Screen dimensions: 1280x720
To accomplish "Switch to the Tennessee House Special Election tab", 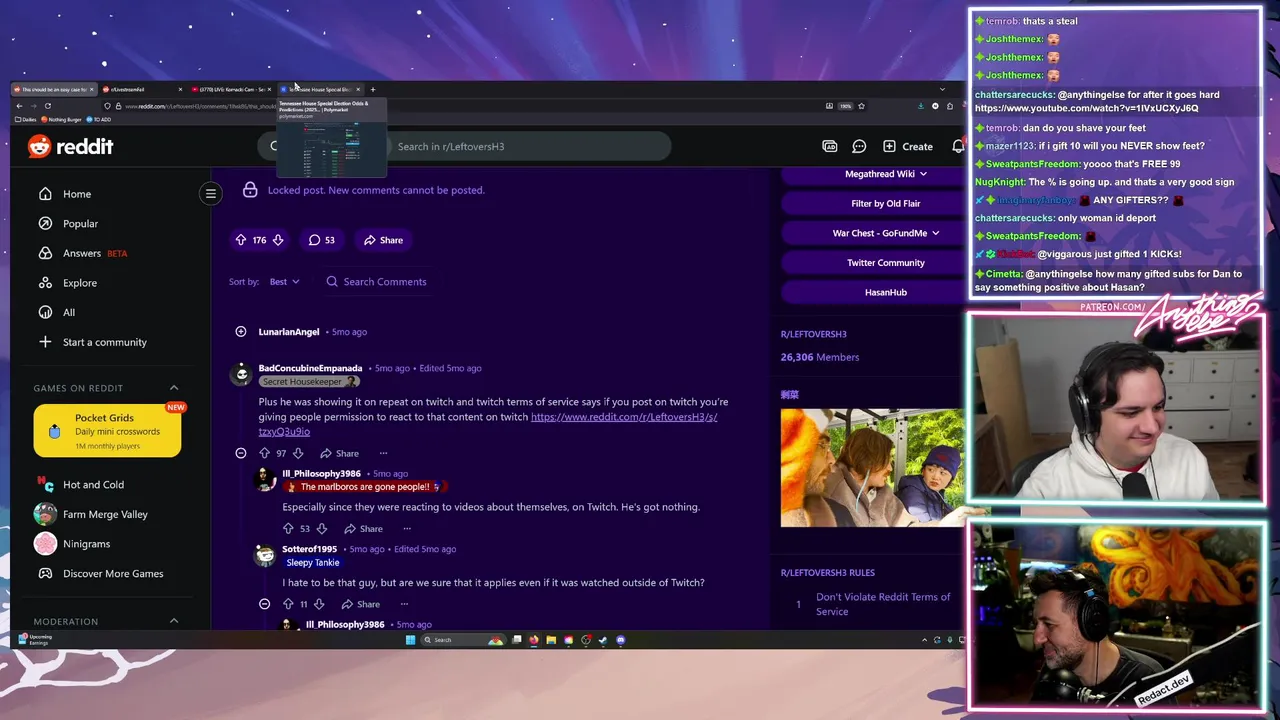I will [x=320, y=89].
